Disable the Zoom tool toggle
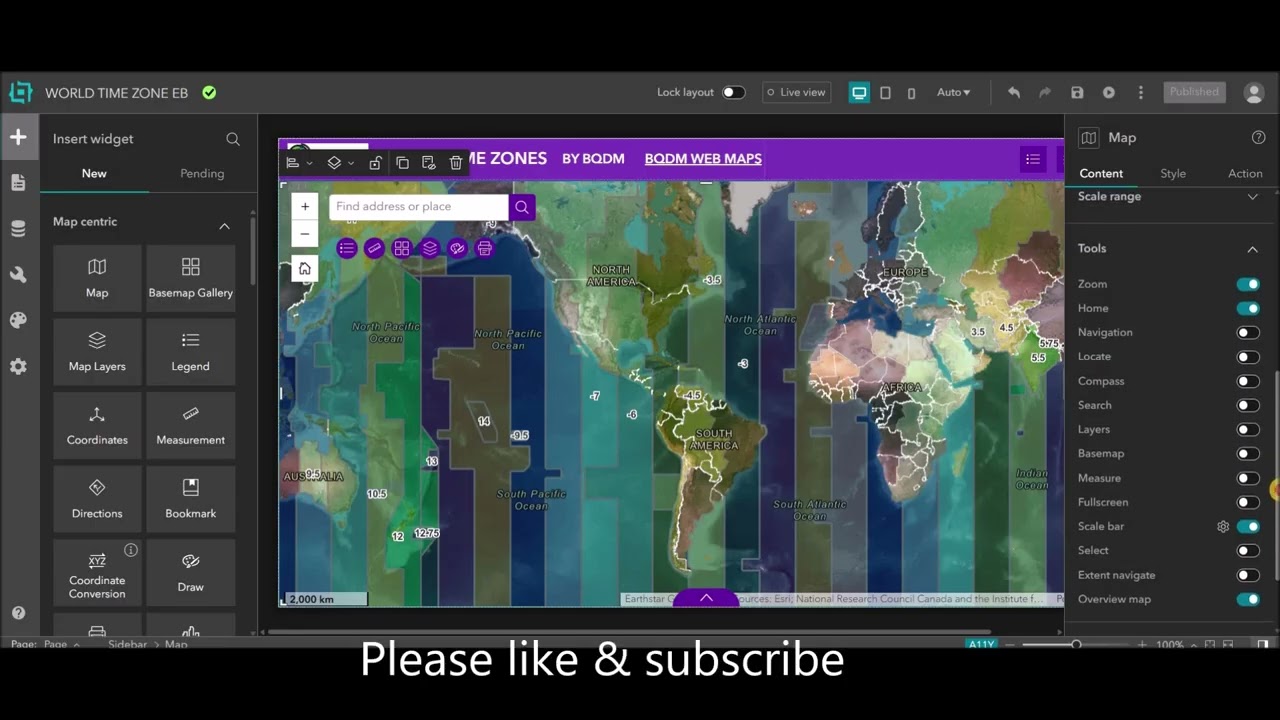Image resolution: width=1280 pixels, height=720 pixels. [x=1248, y=284]
